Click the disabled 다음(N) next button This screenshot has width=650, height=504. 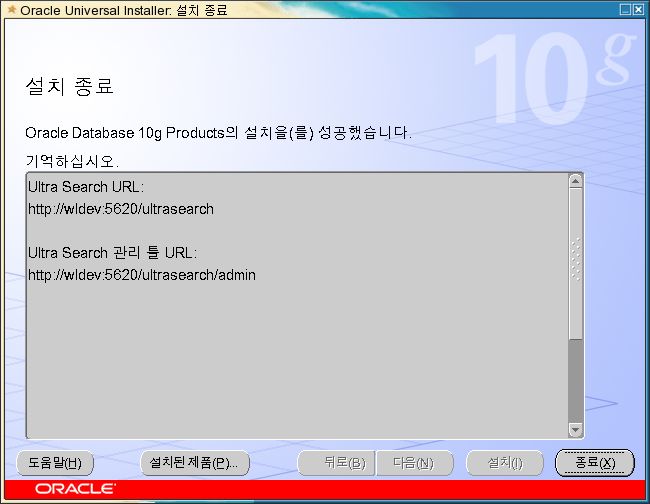[414, 463]
